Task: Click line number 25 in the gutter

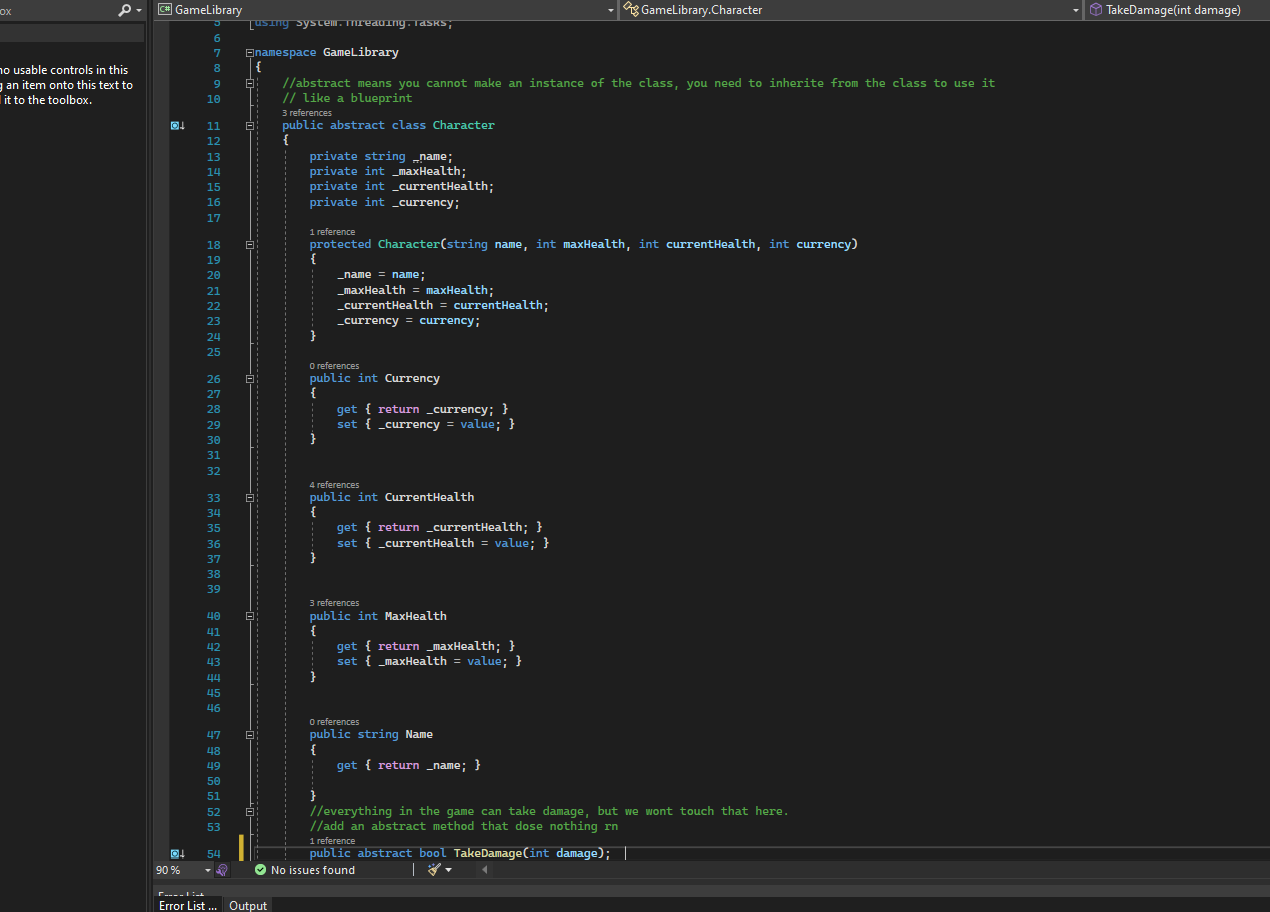Action: [213, 352]
